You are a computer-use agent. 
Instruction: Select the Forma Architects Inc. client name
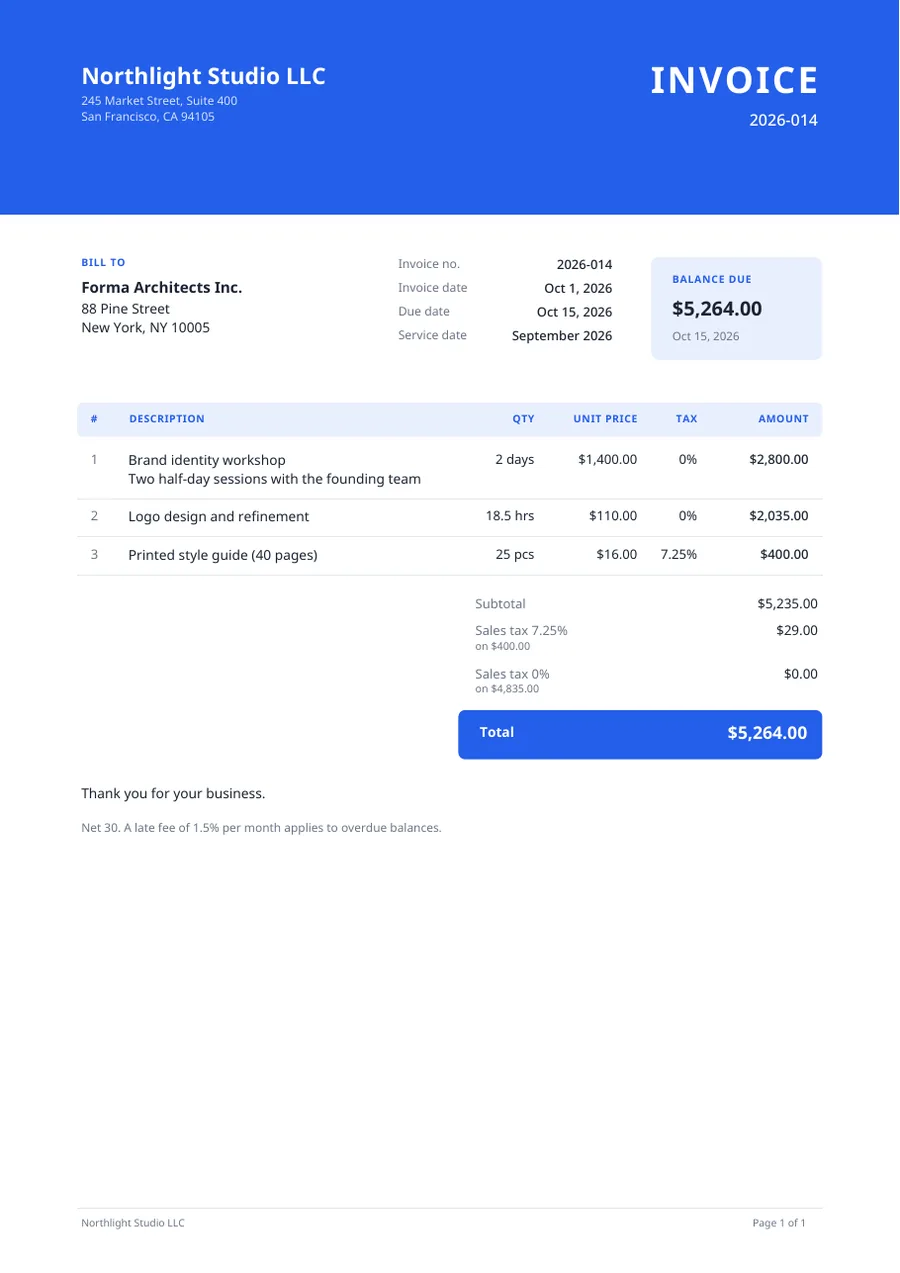(161, 287)
